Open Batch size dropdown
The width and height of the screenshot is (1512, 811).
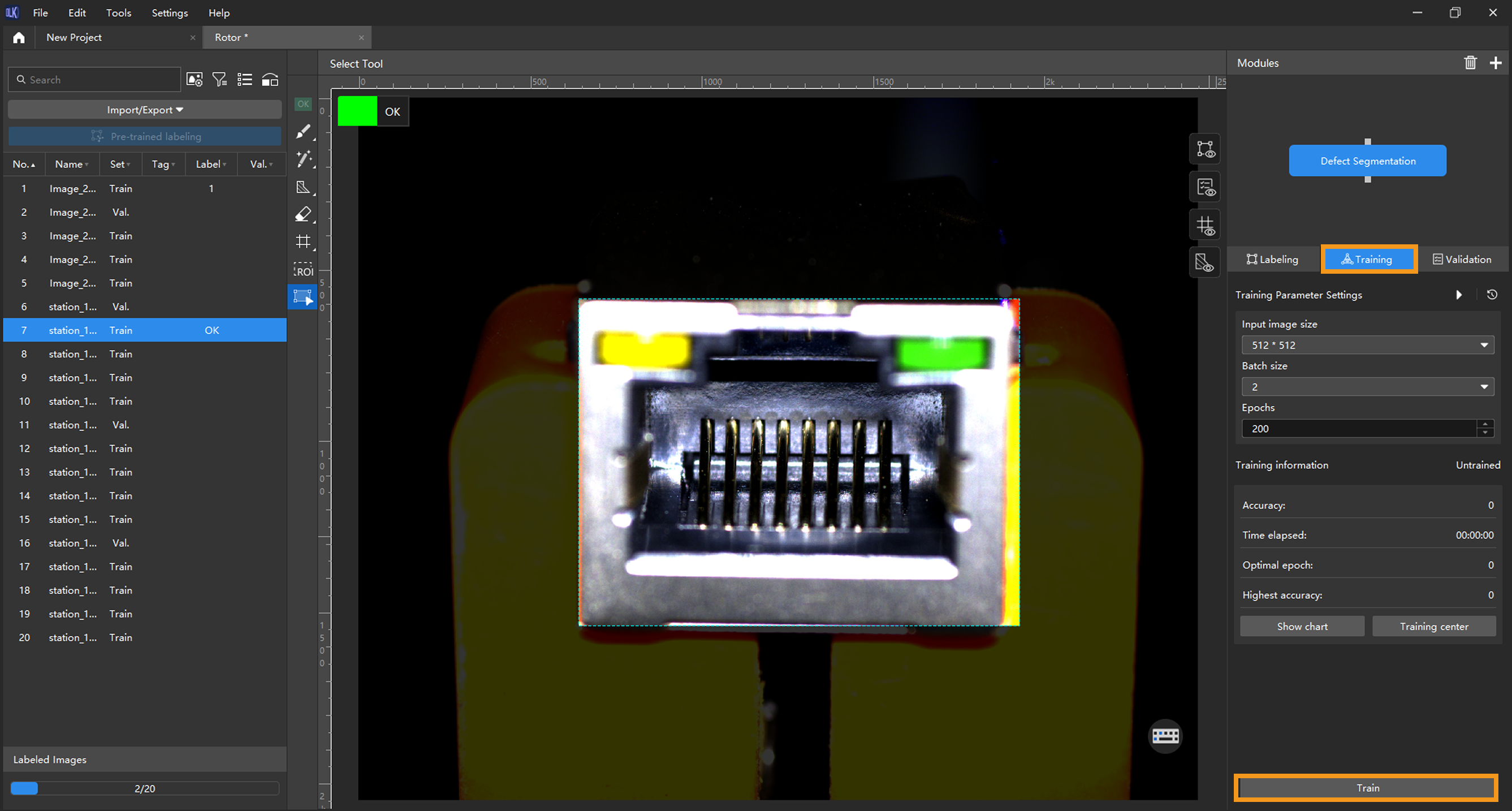coord(1368,387)
